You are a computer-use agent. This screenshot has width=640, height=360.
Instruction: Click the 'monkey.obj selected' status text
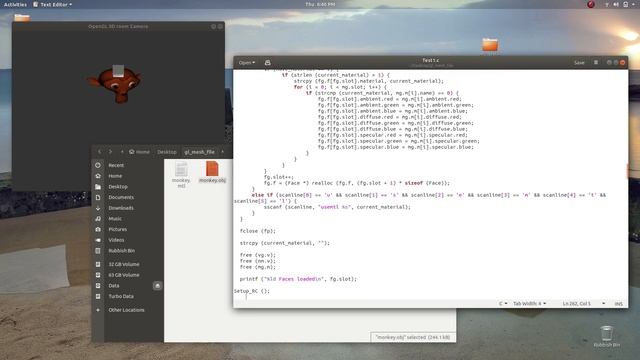(413, 338)
